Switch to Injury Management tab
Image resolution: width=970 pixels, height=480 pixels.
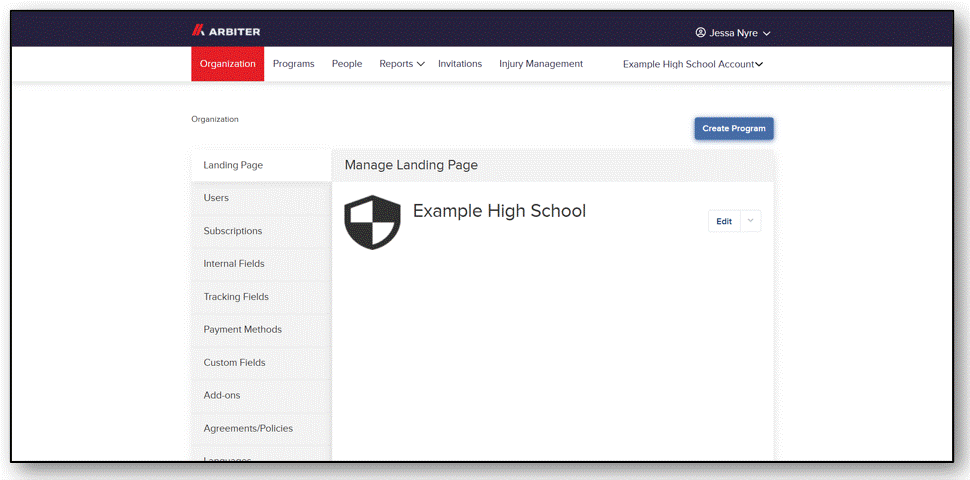pos(541,64)
